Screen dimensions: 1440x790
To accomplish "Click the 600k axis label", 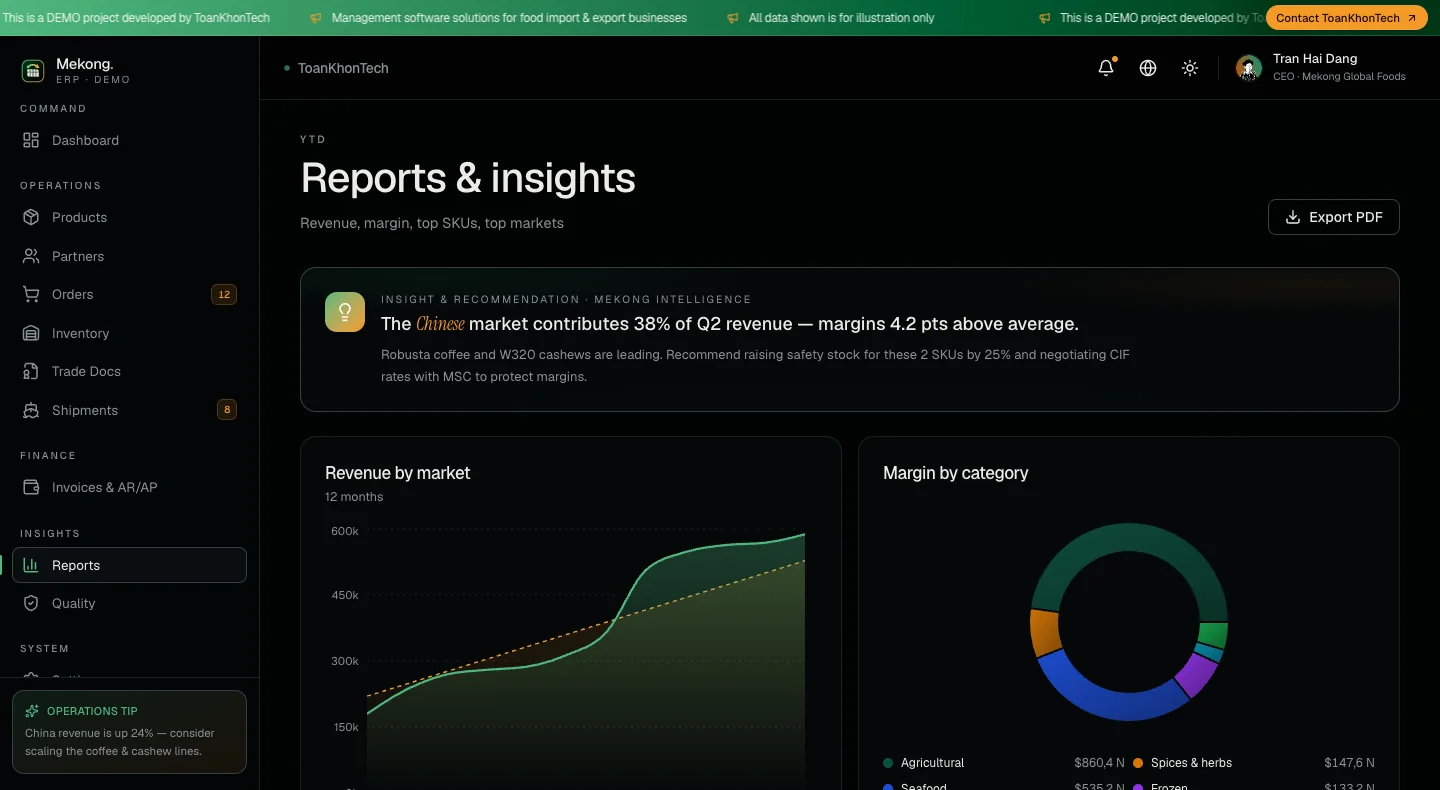I will click(345, 531).
